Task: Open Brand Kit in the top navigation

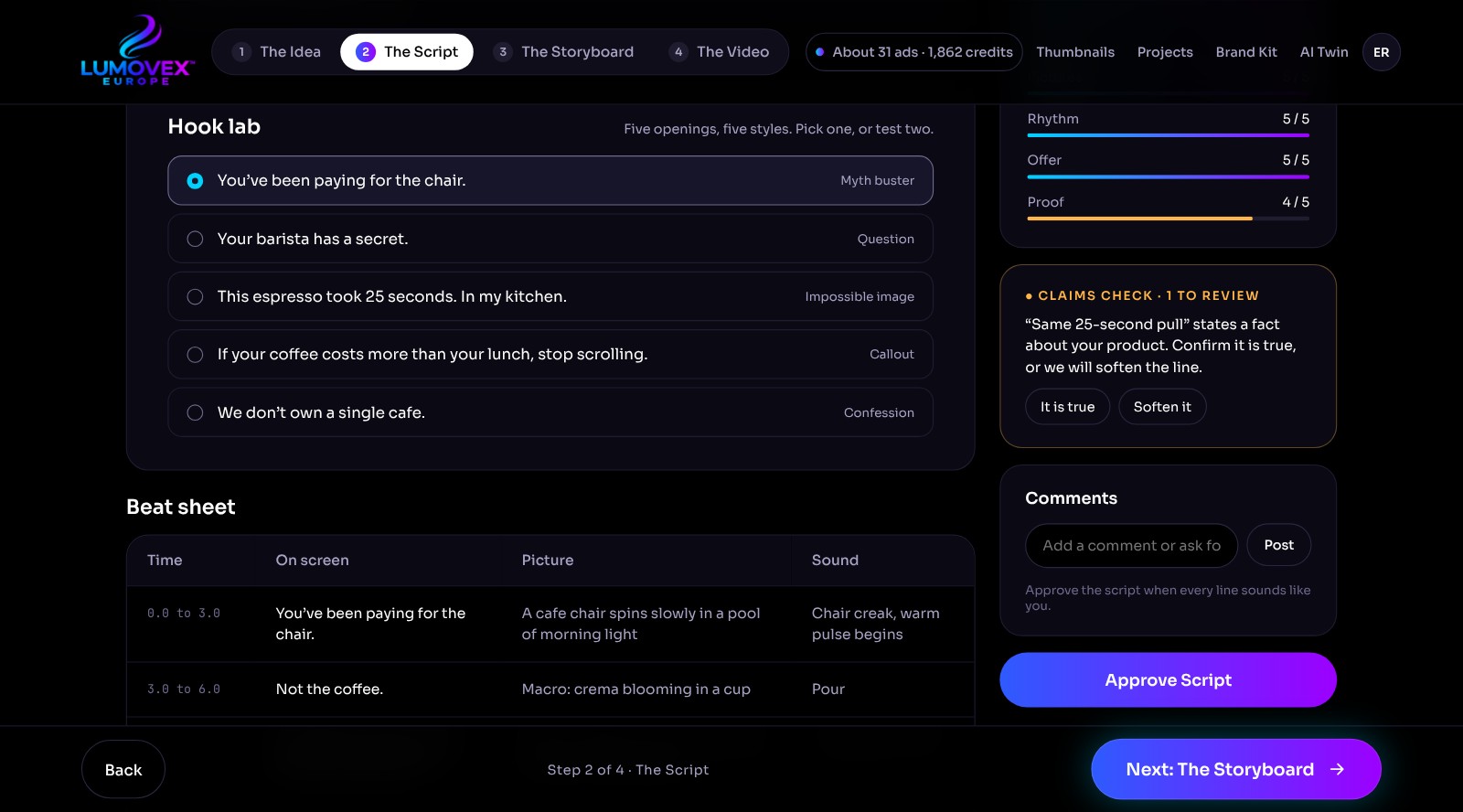Action: pyautogui.click(x=1246, y=52)
